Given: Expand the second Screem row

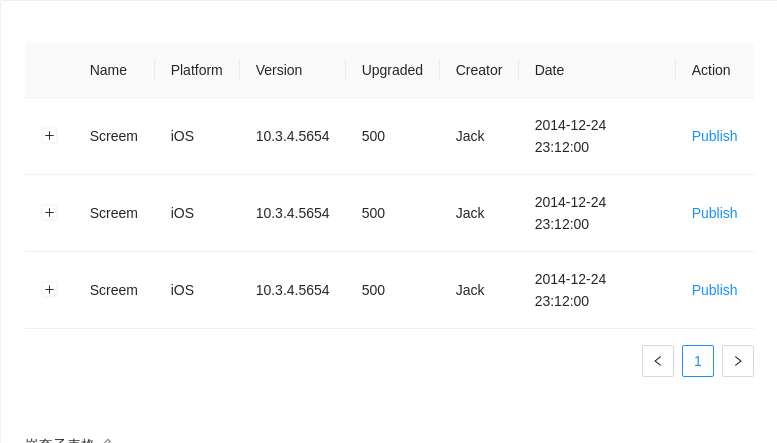Looking at the screenshot, I should point(49,213).
